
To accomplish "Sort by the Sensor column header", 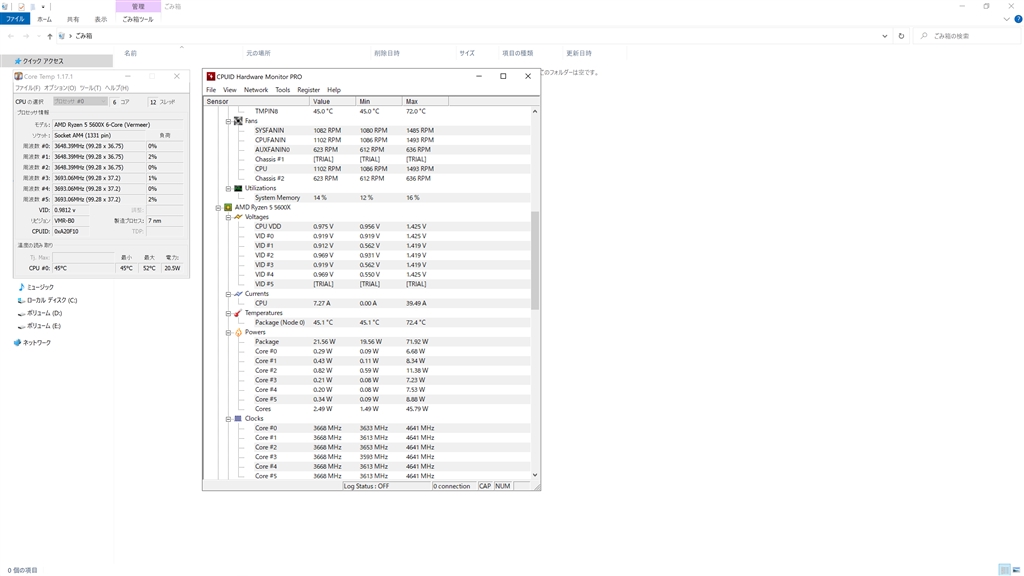I will click(x=257, y=101).
